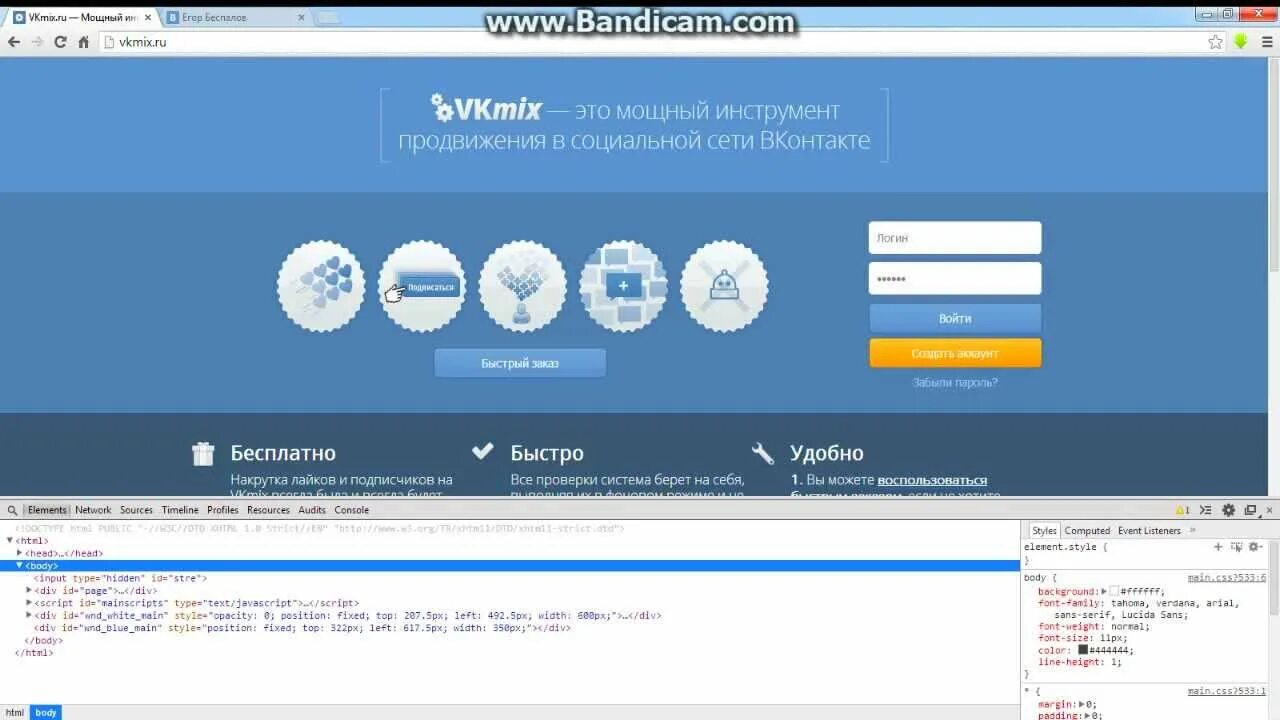Click the gift icon beside Бесплатно

pyautogui.click(x=203, y=454)
